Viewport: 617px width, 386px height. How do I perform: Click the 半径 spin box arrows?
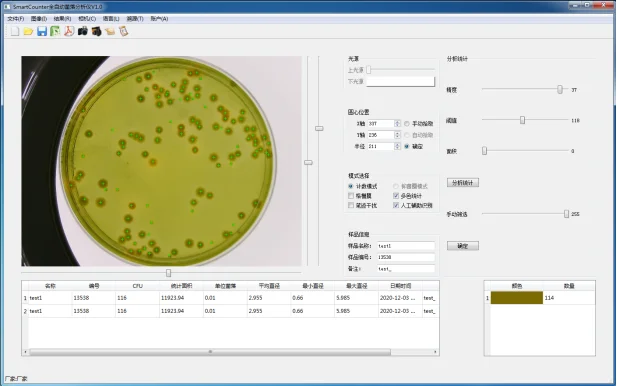397,146
